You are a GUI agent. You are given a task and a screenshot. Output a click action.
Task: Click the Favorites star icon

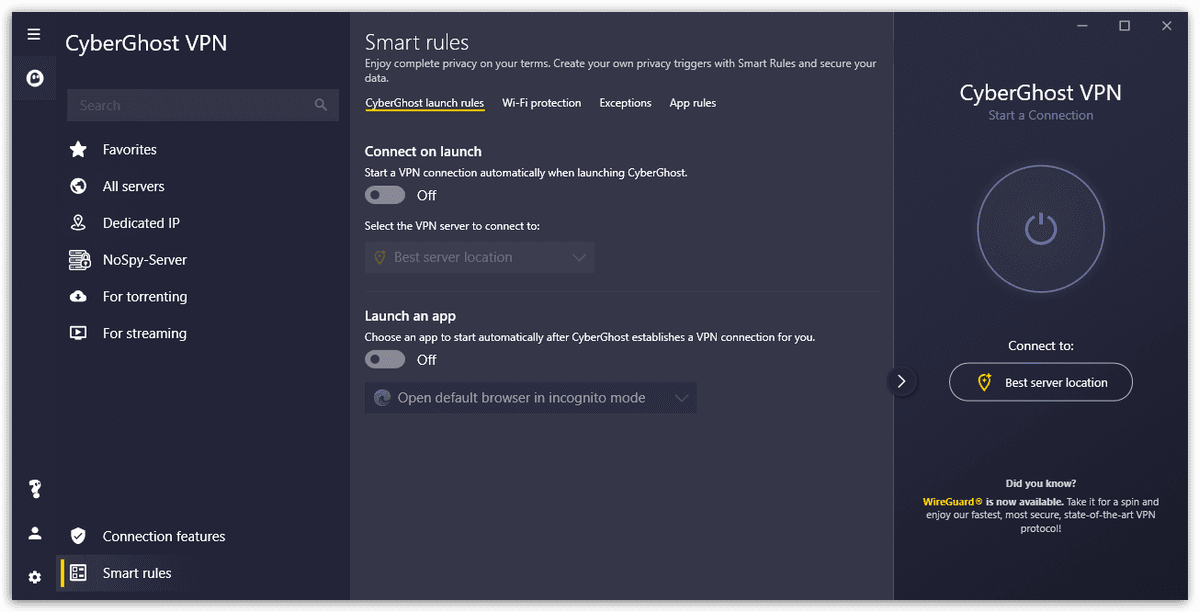point(78,149)
